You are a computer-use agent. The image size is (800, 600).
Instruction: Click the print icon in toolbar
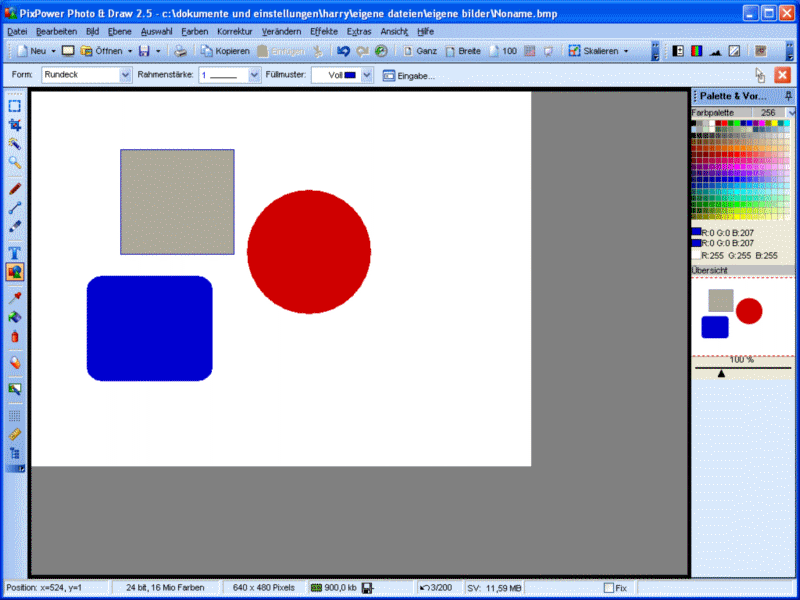180,51
